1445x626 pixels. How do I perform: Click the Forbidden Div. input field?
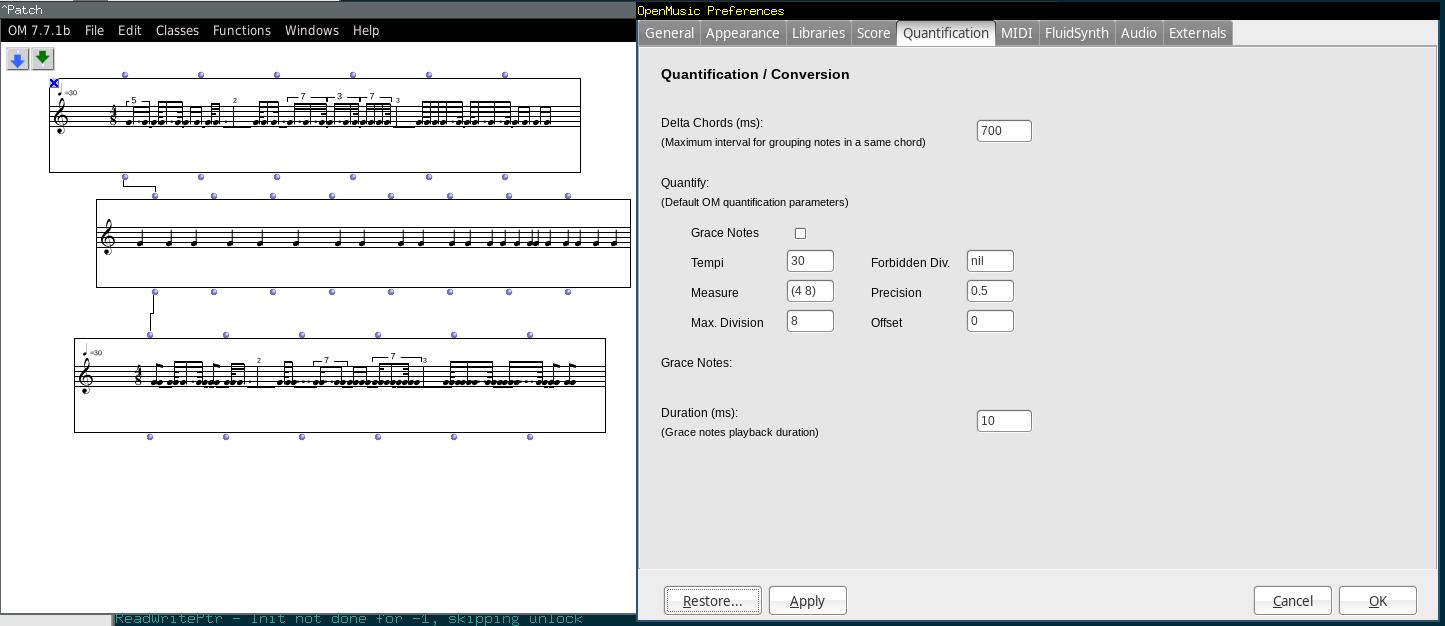point(990,261)
